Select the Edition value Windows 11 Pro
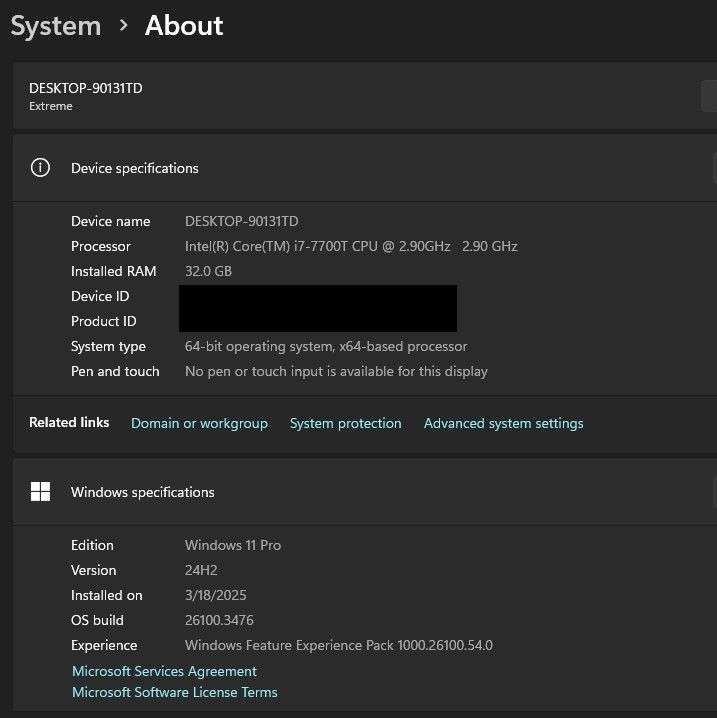 [x=233, y=545]
